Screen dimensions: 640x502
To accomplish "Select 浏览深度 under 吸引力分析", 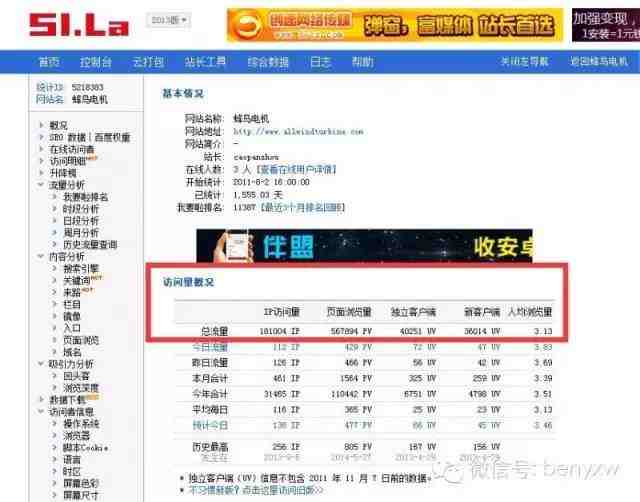I will tap(81, 388).
